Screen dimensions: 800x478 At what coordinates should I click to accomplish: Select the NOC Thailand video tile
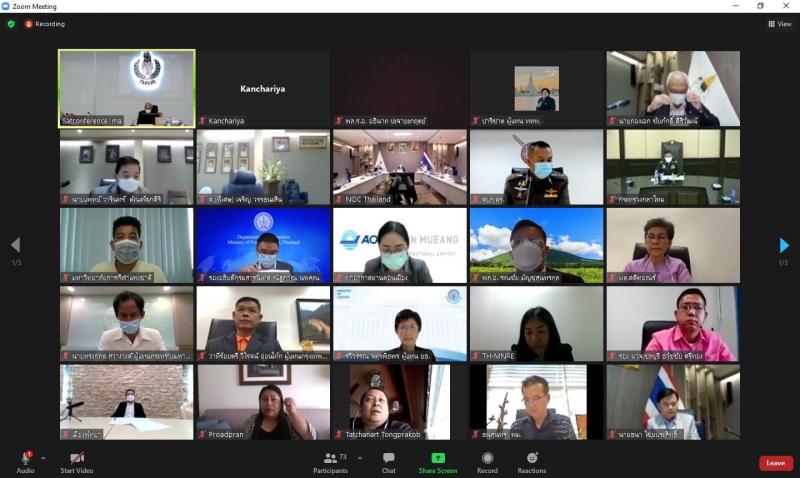pos(400,167)
